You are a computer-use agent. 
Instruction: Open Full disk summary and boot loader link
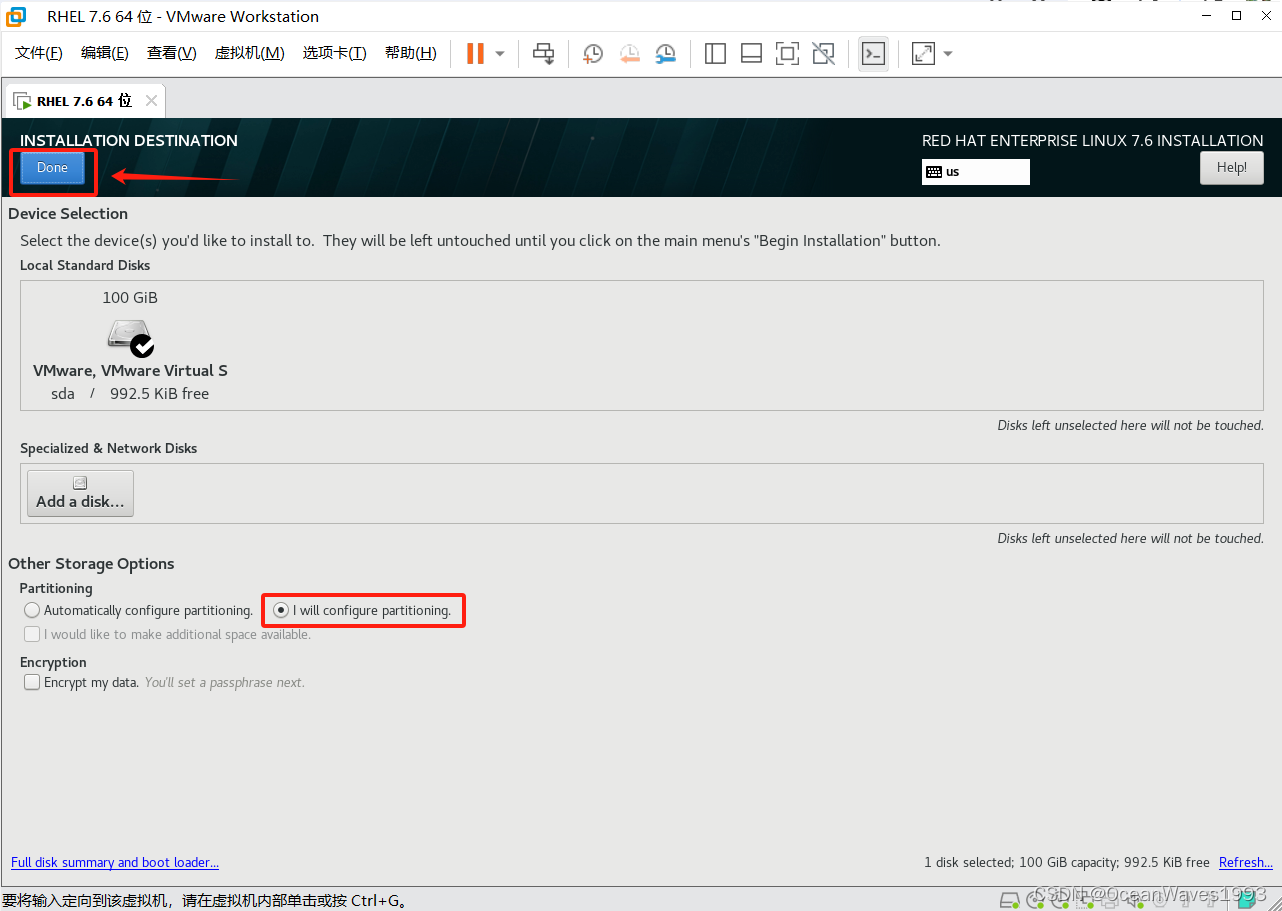(x=115, y=862)
